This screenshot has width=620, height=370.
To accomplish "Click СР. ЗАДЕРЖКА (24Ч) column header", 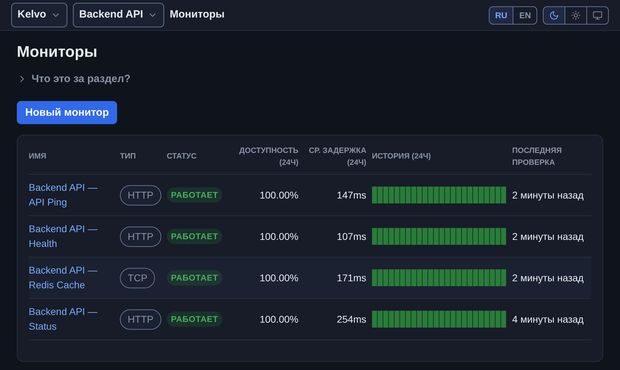I will click(337, 156).
